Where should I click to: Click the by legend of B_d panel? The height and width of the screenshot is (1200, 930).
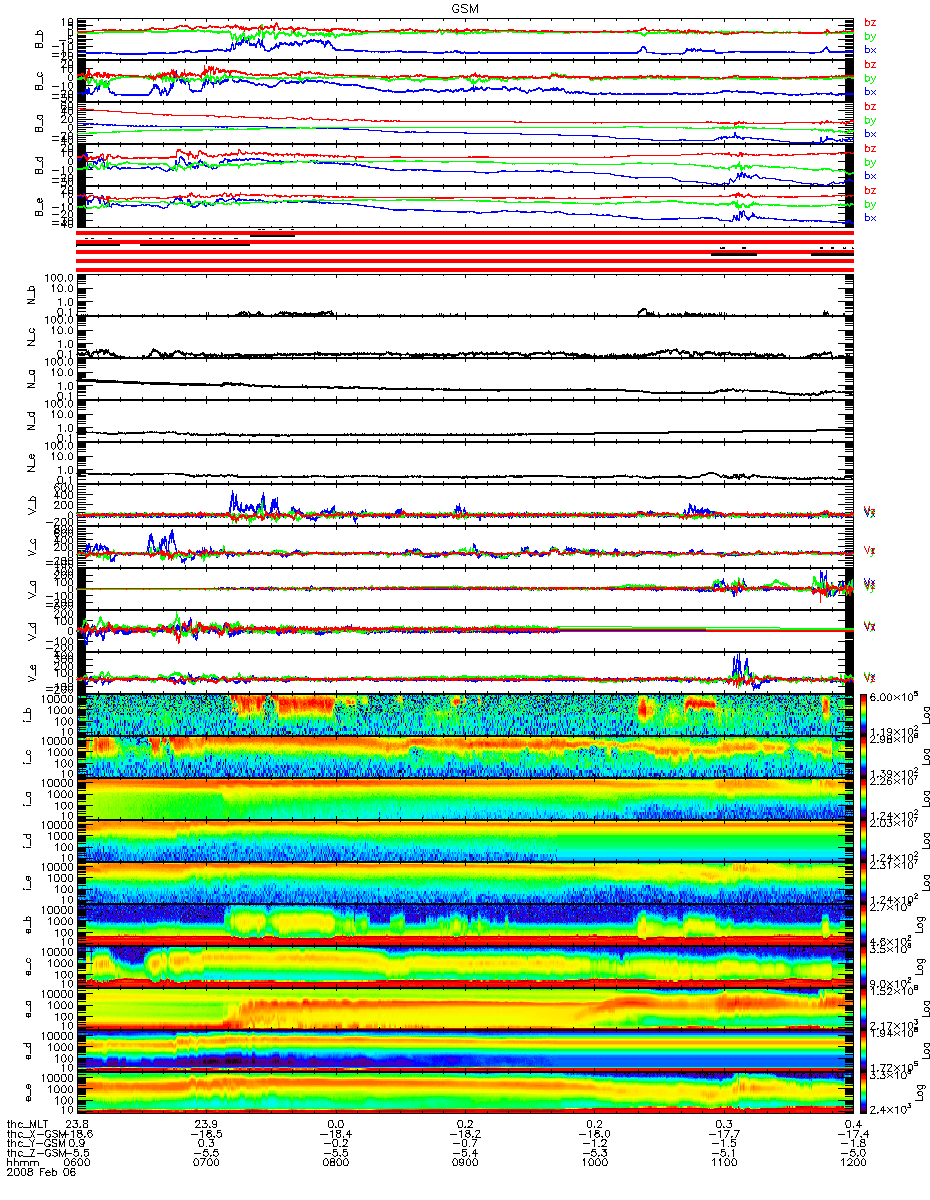pyautogui.click(x=870, y=162)
